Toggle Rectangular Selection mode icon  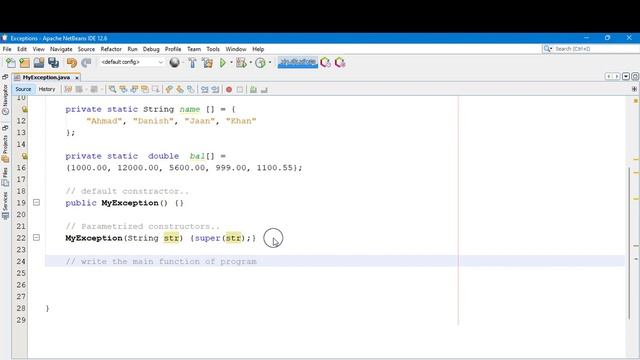pyautogui.click(x=156, y=89)
